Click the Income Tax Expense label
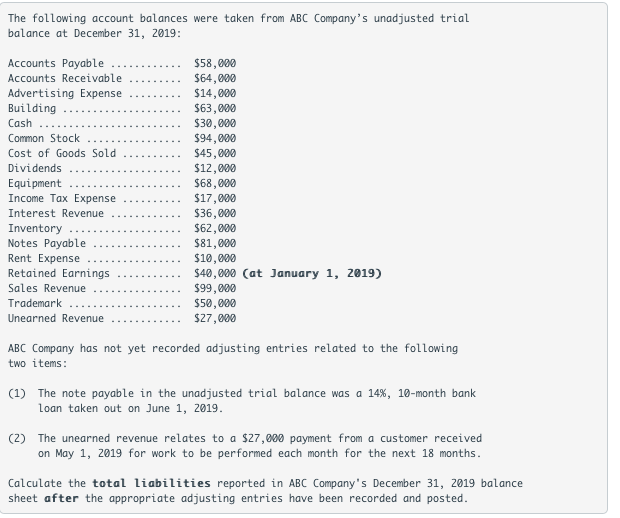620x518 pixels. tap(61, 198)
